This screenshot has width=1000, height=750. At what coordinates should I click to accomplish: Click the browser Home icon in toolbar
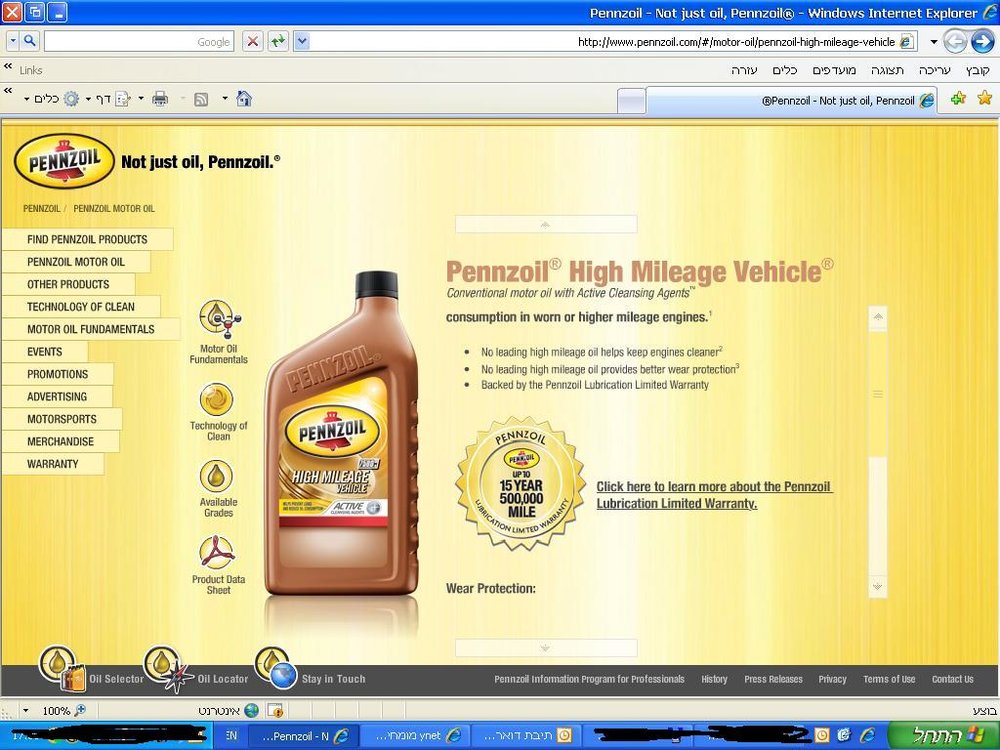pyautogui.click(x=244, y=98)
